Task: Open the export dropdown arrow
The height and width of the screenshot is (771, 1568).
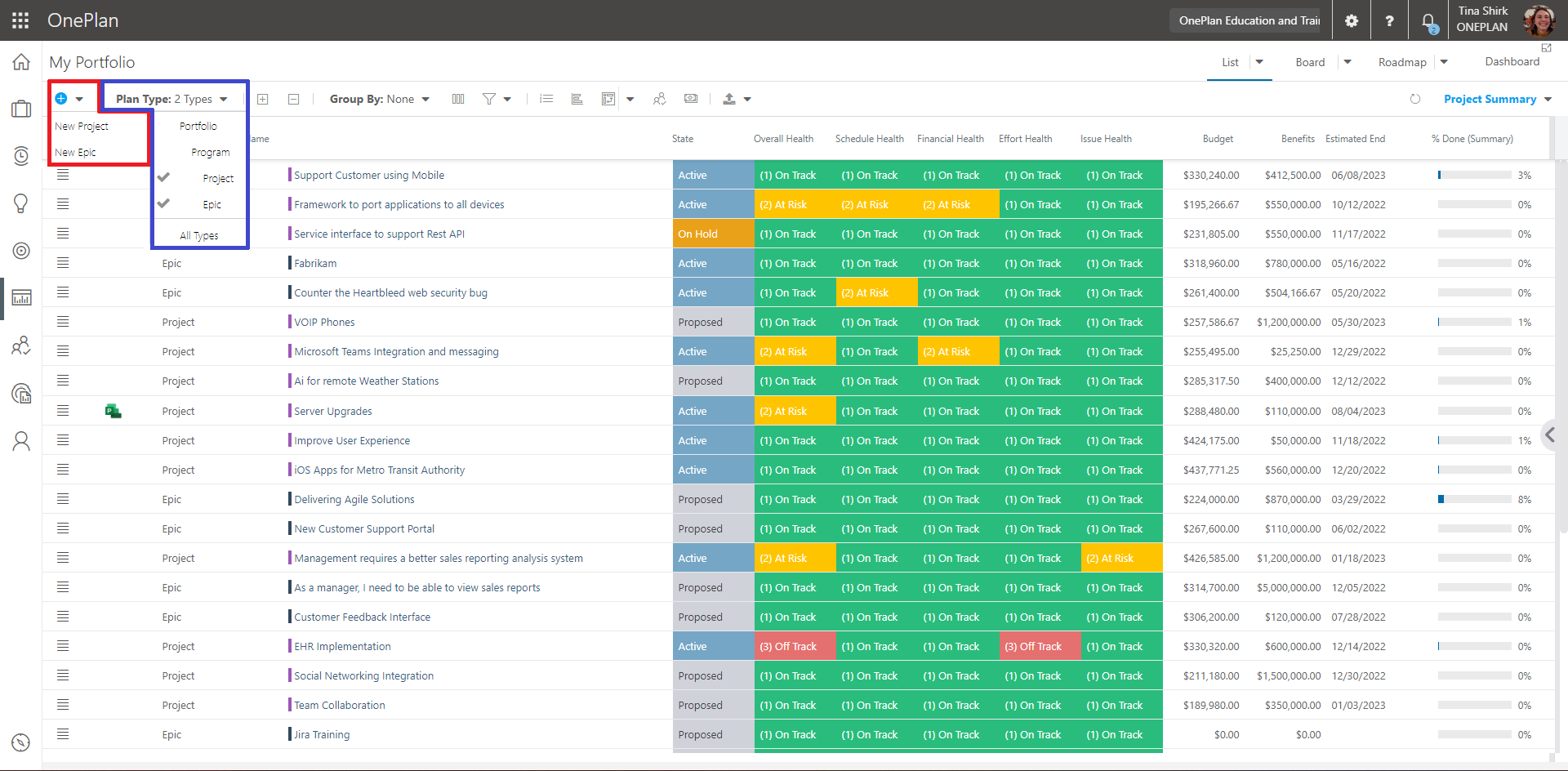Action: coord(747,100)
